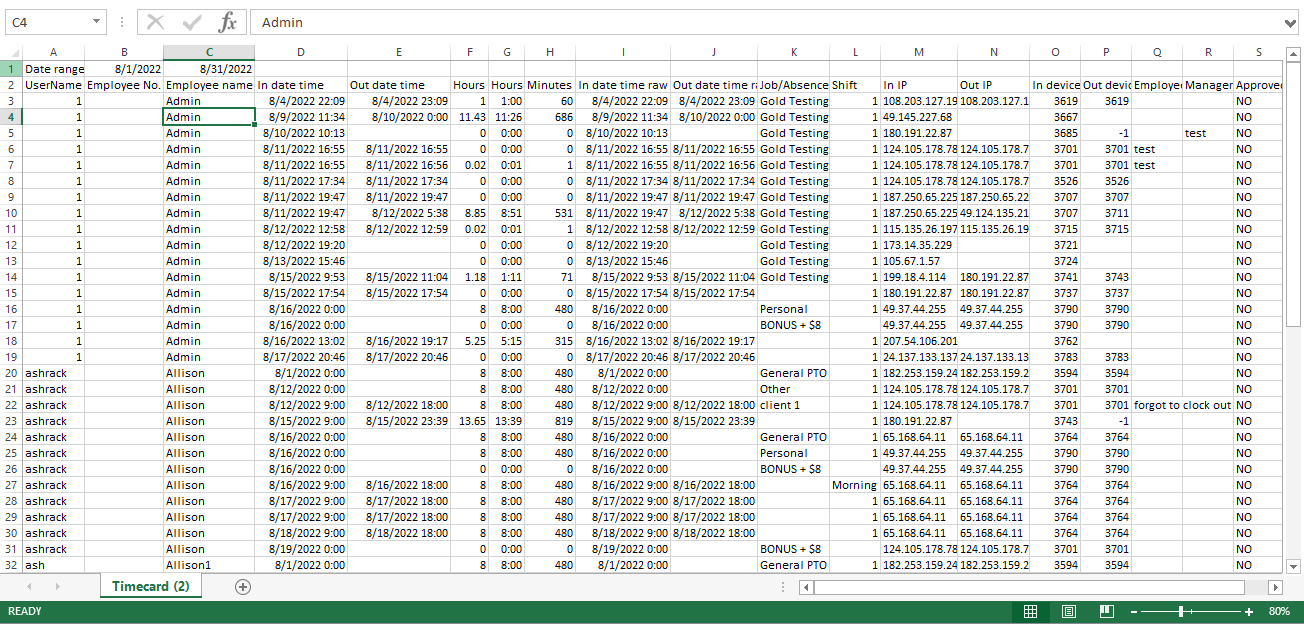Switch to Normal view in status bar
1304x624 pixels.
[x=1030, y=611]
